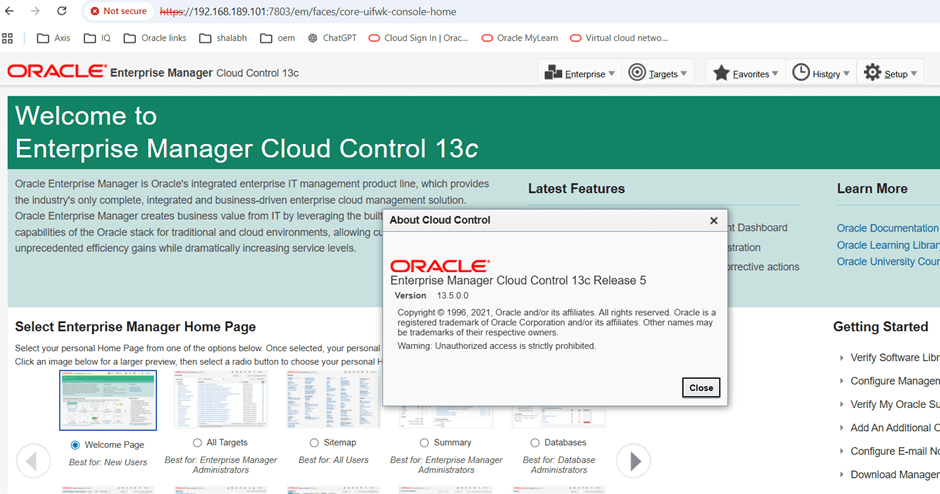Open the browser apps grid icon
The height and width of the screenshot is (494, 940).
coord(8,38)
